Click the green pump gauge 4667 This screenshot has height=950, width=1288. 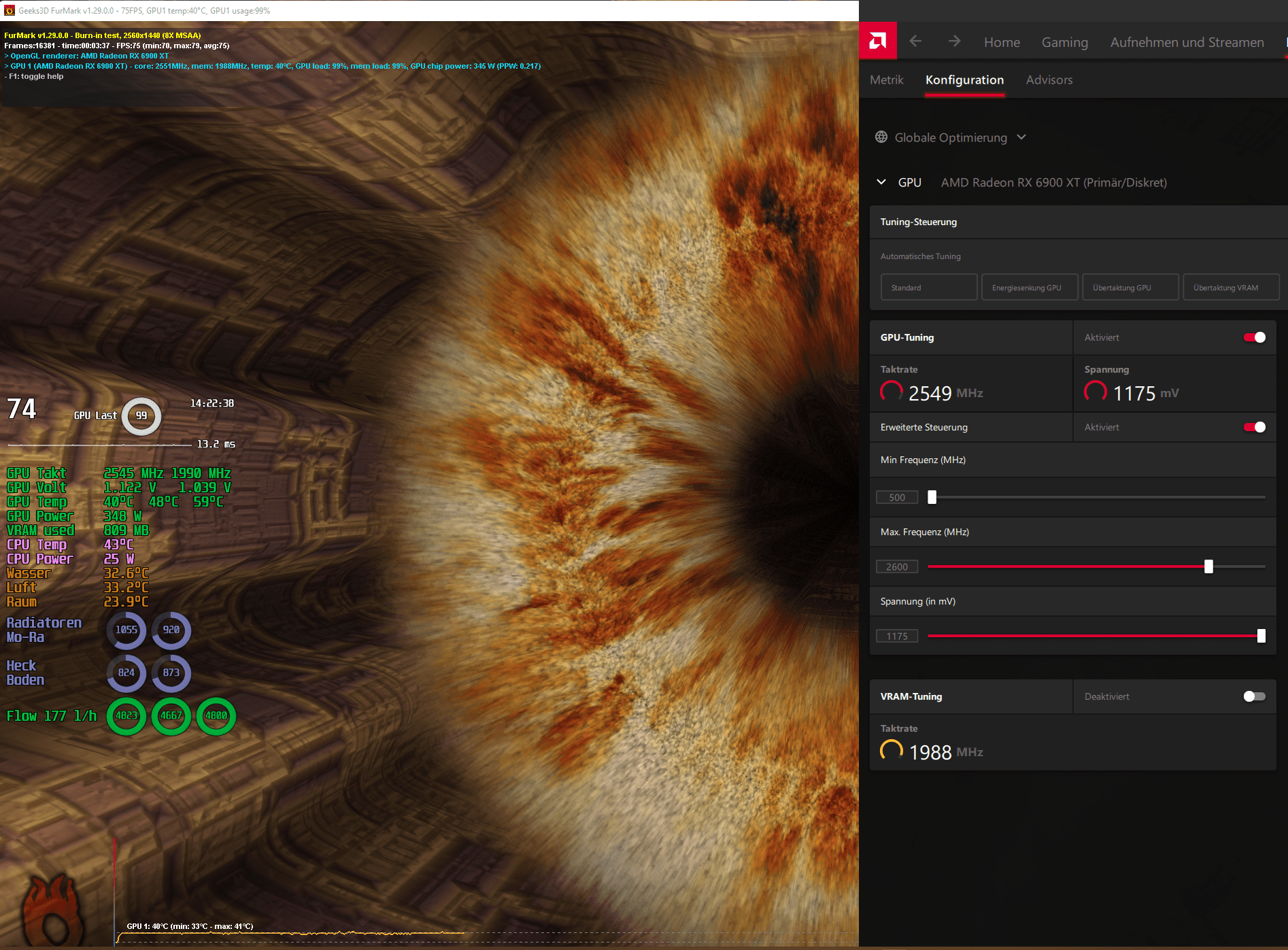tap(171, 715)
